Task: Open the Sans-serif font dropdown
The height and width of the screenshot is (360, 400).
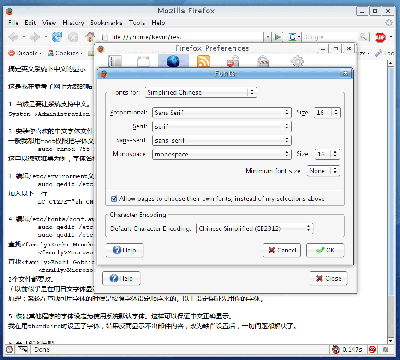Action: [x=222, y=140]
